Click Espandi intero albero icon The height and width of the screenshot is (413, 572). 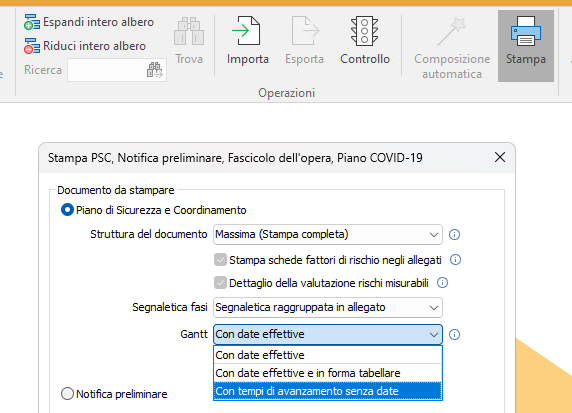[32, 22]
